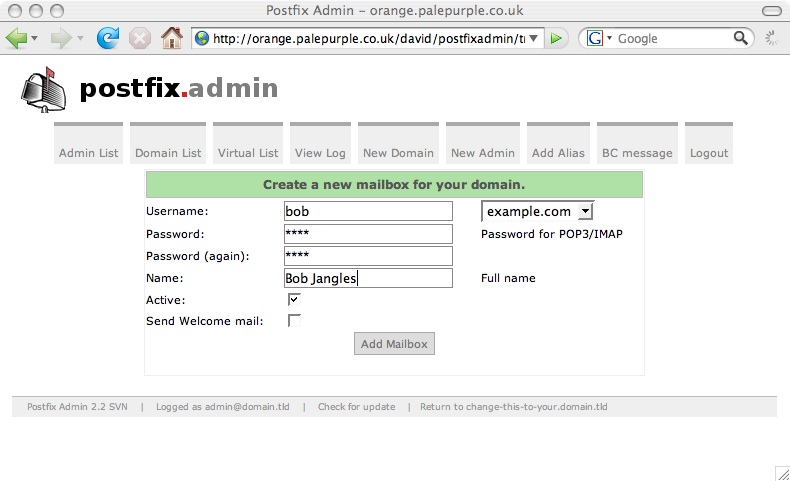The image size is (790, 481).
Task: Click the Logout tab
Action: (709, 153)
